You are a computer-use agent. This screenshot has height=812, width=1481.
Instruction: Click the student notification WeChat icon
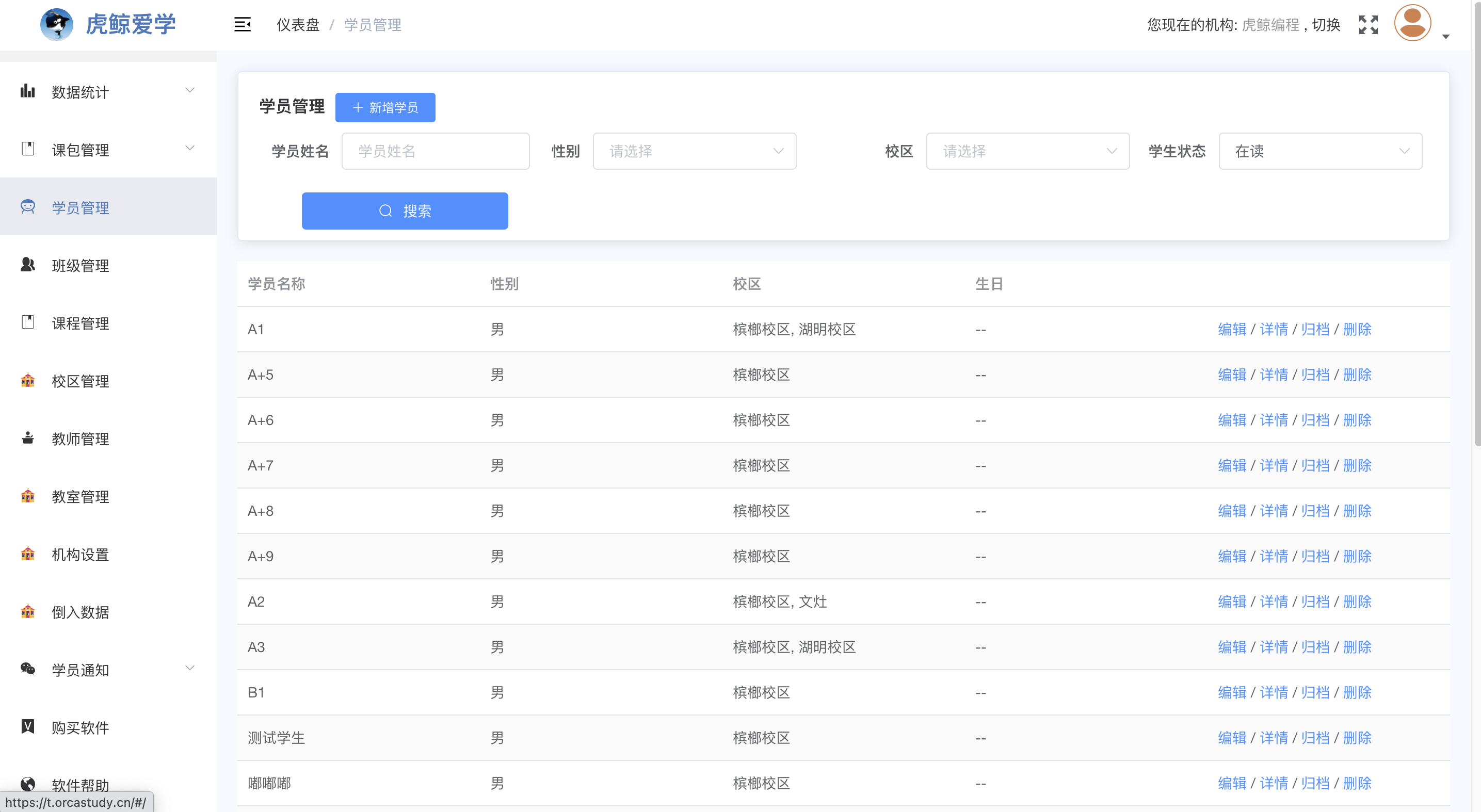27,669
